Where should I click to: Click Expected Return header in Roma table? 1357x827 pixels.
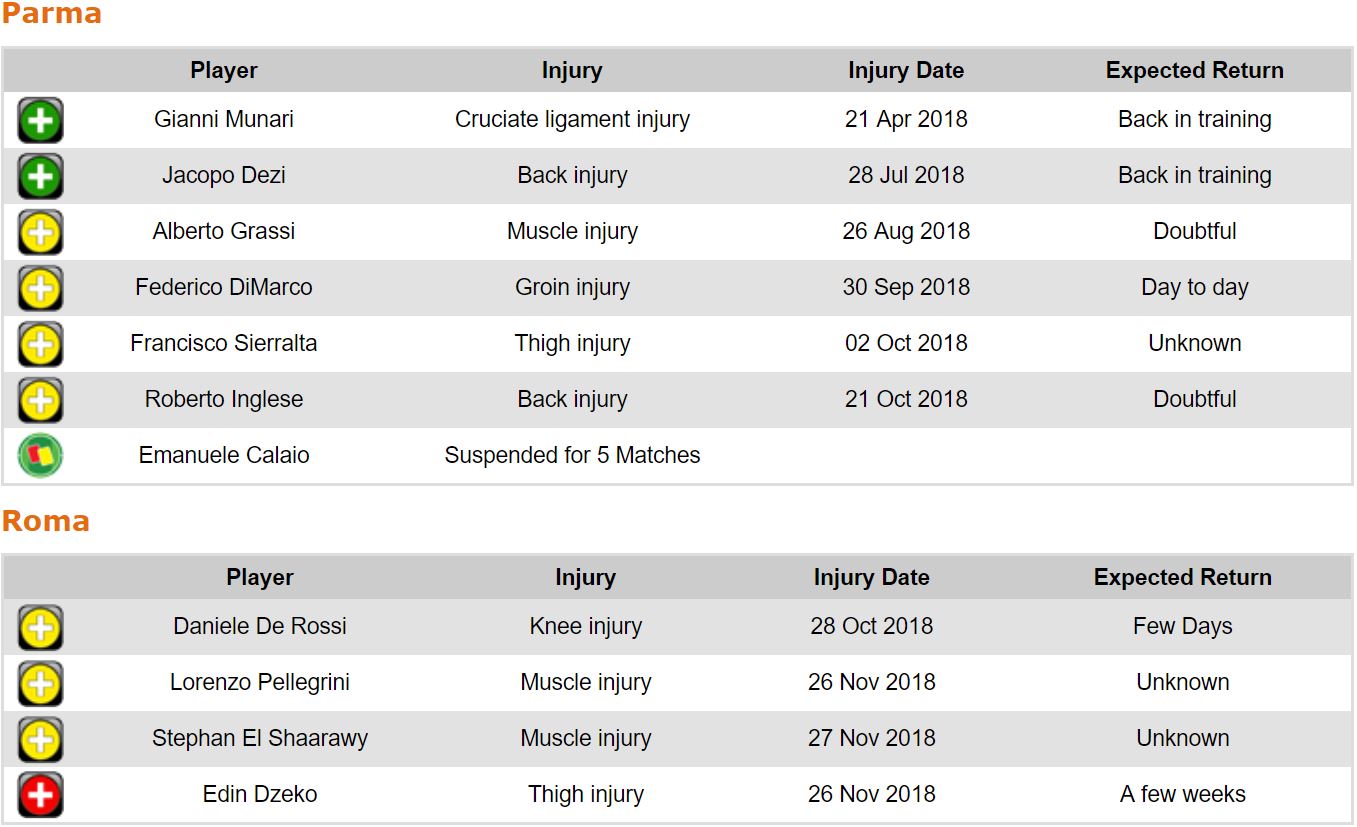pos(1182,578)
